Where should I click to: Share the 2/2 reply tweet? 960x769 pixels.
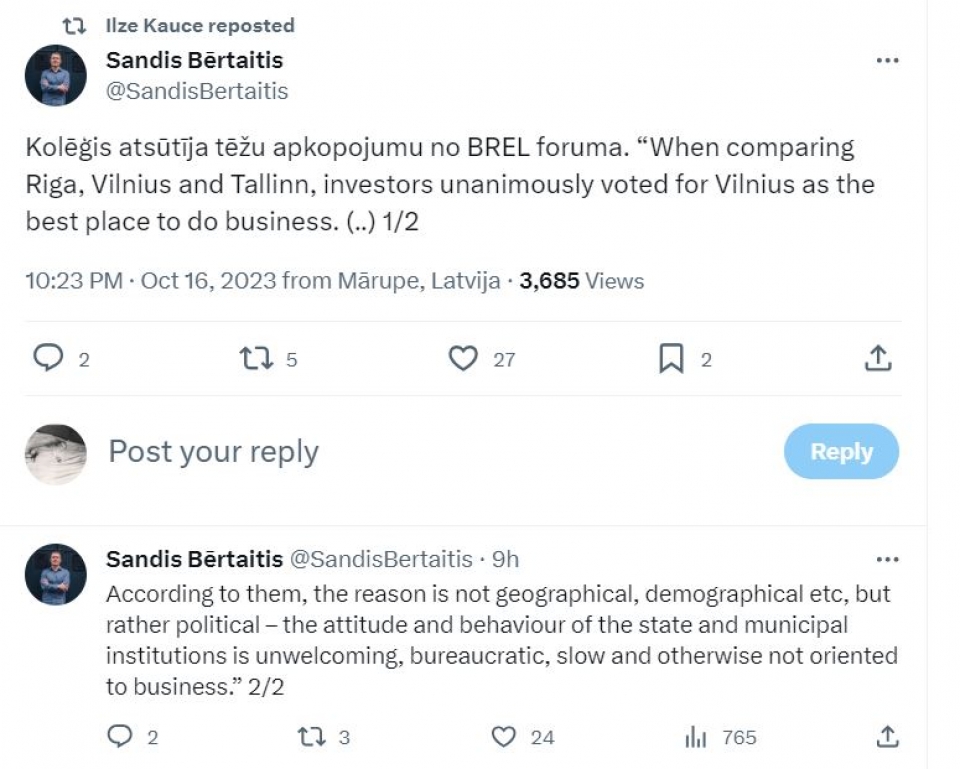click(x=887, y=737)
